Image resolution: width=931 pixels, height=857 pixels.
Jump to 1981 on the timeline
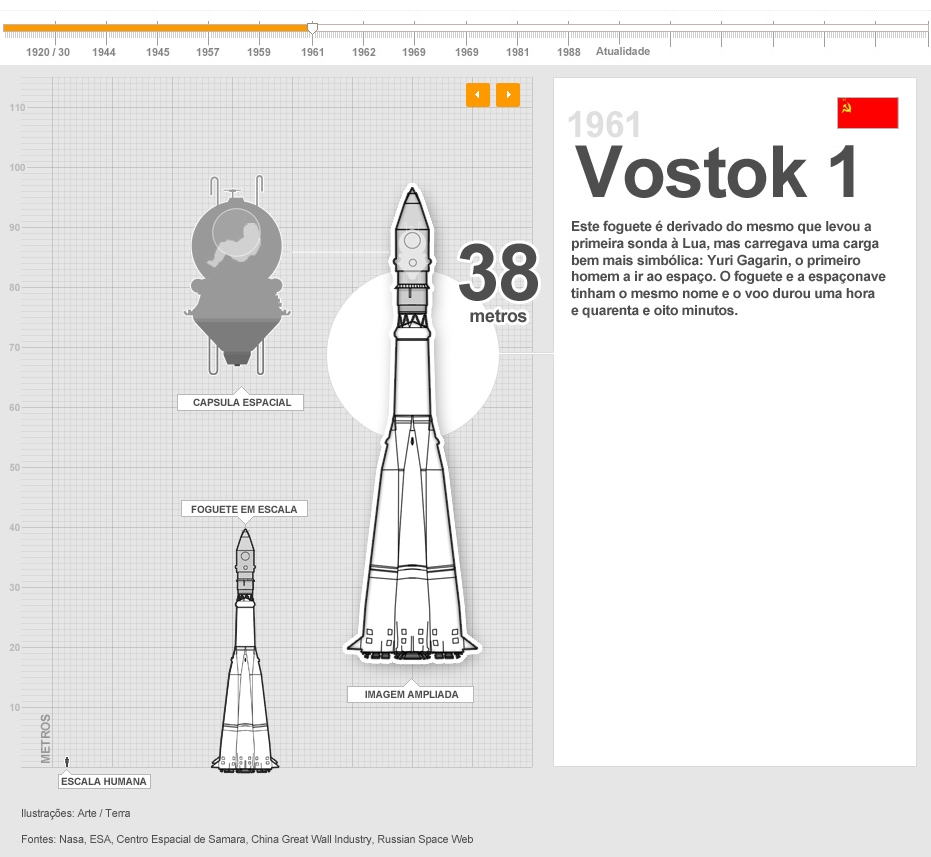click(518, 52)
